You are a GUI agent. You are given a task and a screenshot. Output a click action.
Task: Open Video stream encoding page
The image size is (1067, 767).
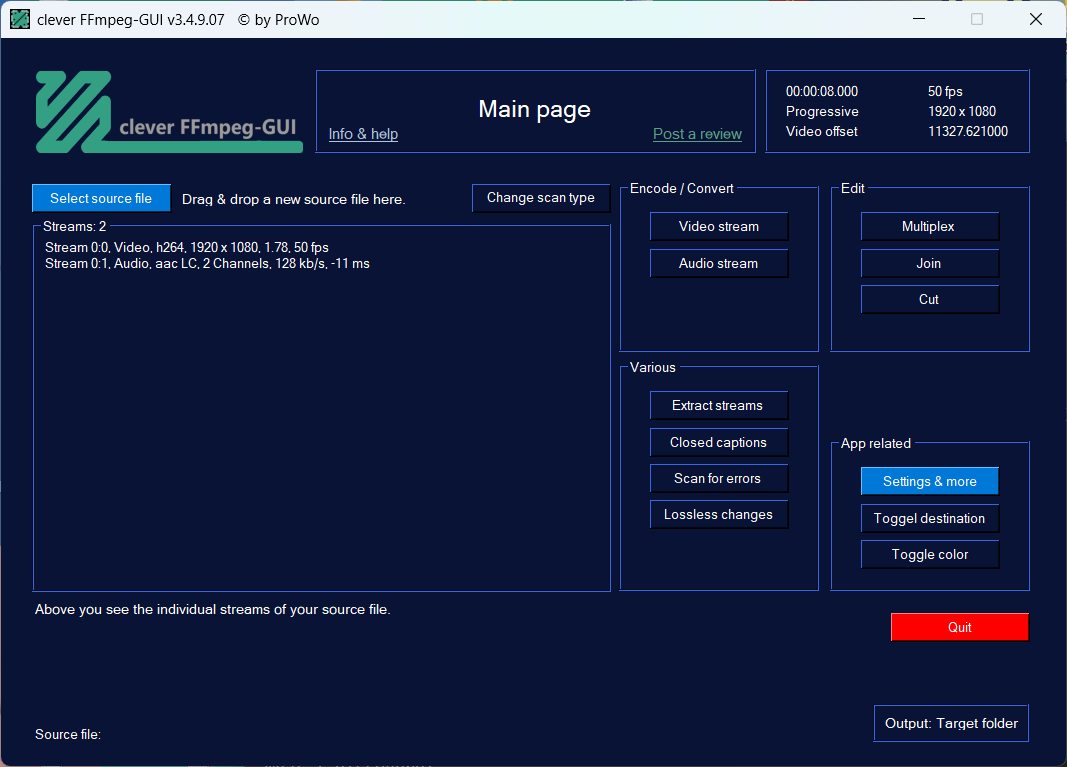point(719,227)
